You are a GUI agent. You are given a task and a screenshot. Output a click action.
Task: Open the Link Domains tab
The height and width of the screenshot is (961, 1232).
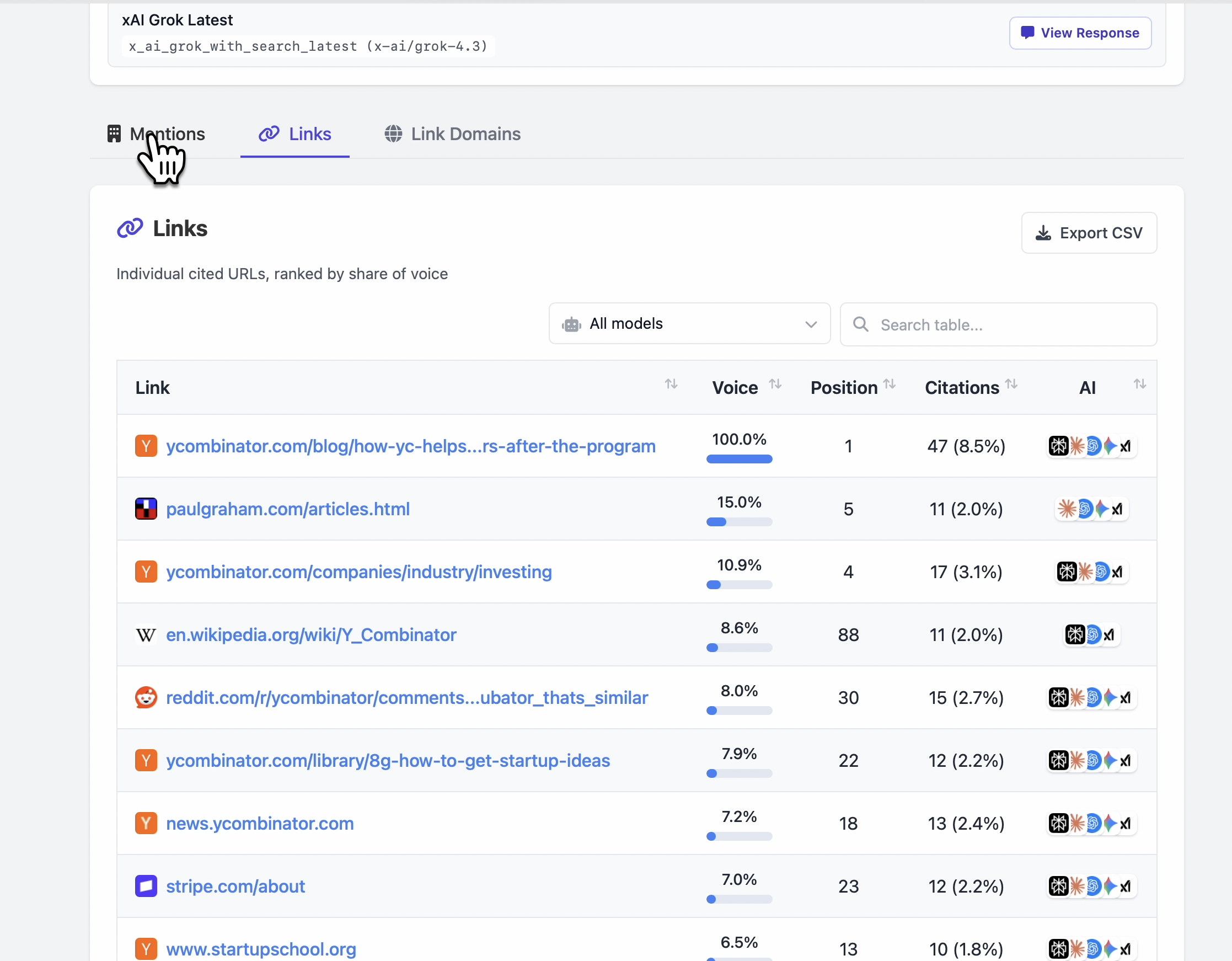452,134
